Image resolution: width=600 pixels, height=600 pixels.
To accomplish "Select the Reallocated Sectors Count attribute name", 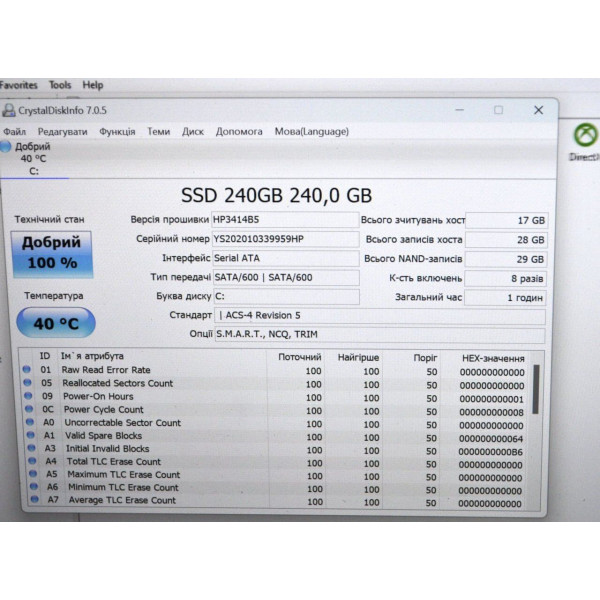I will (117, 383).
